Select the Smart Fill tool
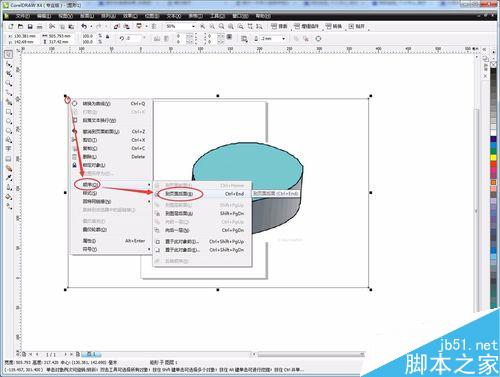 click(9, 102)
